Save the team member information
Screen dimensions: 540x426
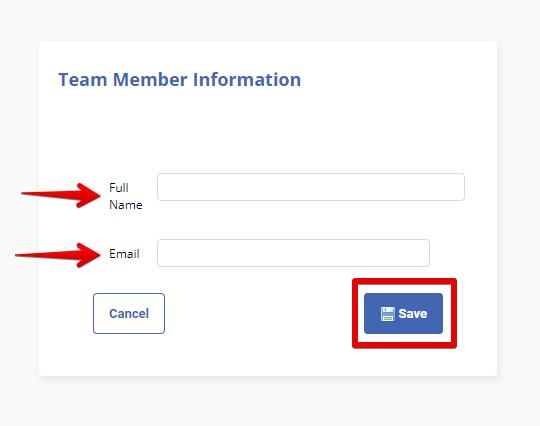pyautogui.click(x=403, y=313)
